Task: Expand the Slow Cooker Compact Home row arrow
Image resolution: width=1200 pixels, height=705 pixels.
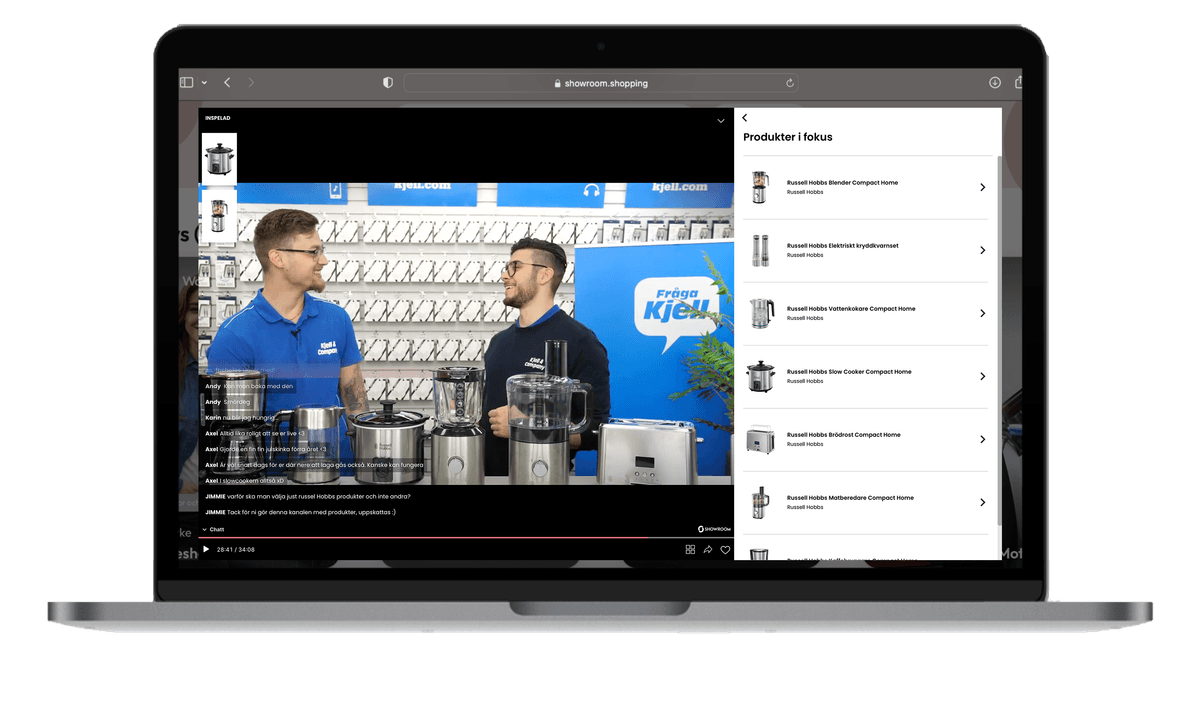Action: pos(983,376)
